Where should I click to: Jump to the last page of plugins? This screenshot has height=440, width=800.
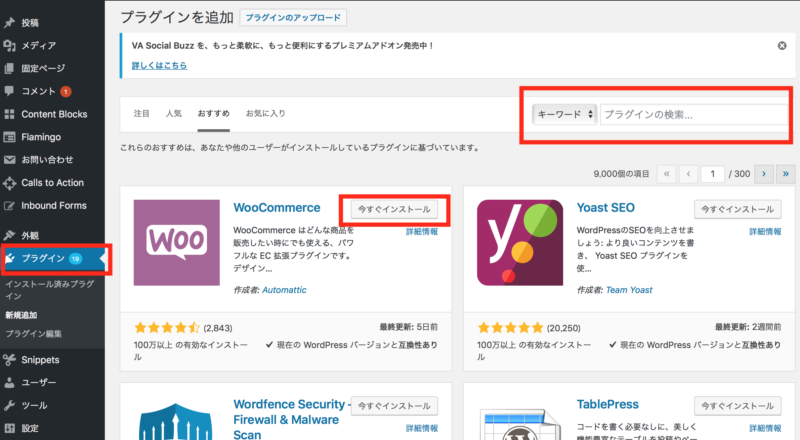786,174
